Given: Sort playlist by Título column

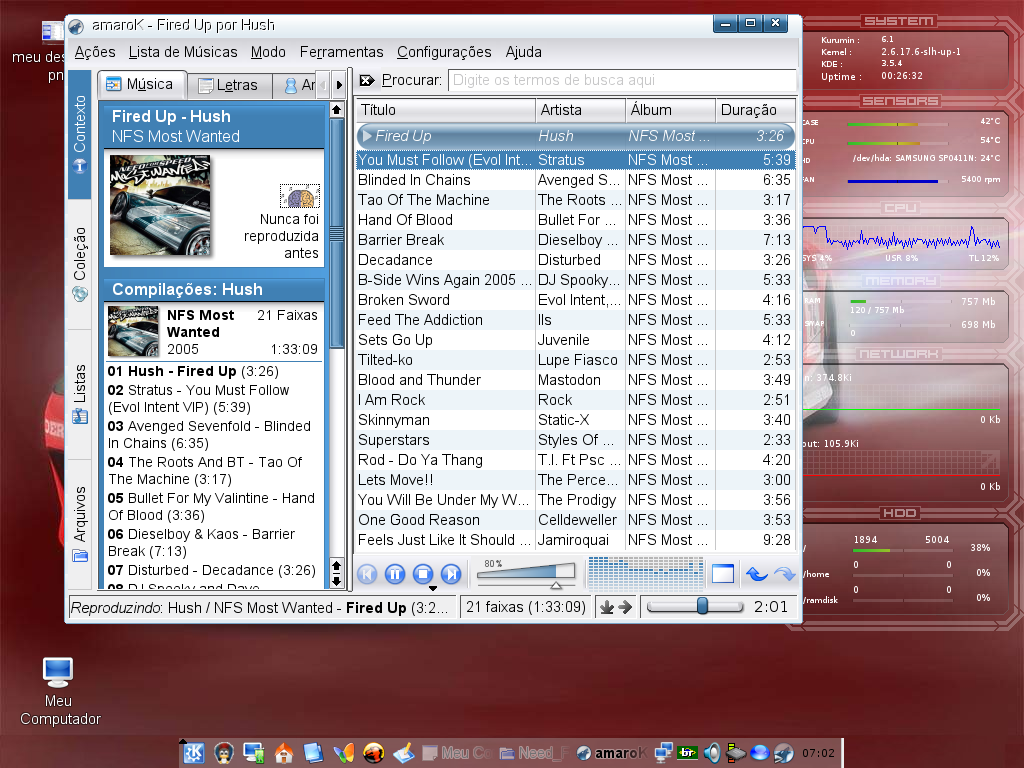Looking at the screenshot, I should click(x=445, y=110).
